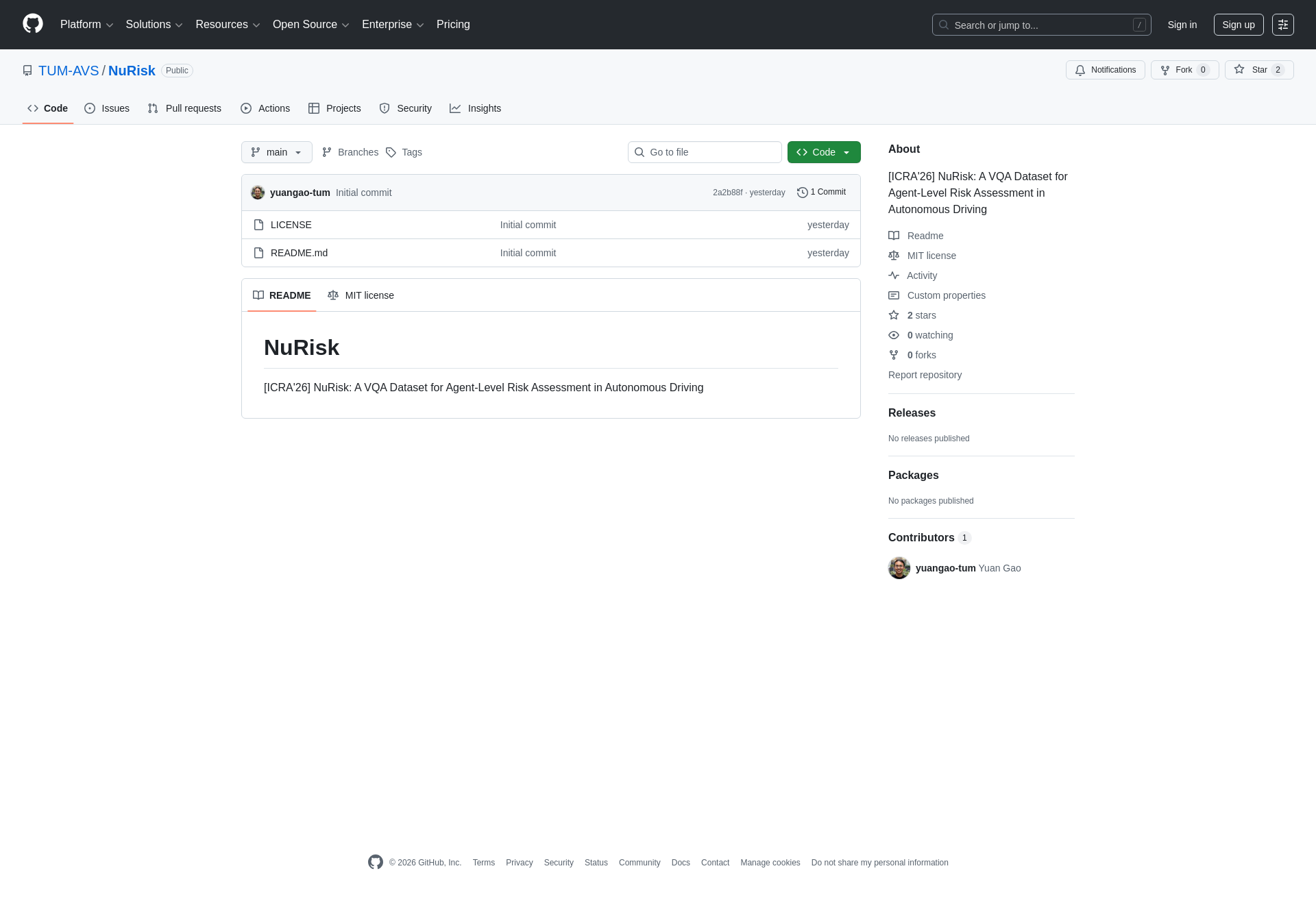Click the fork icon in Fork button
Viewport: 1316px width, 899px height.
(x=1165, y=70)
